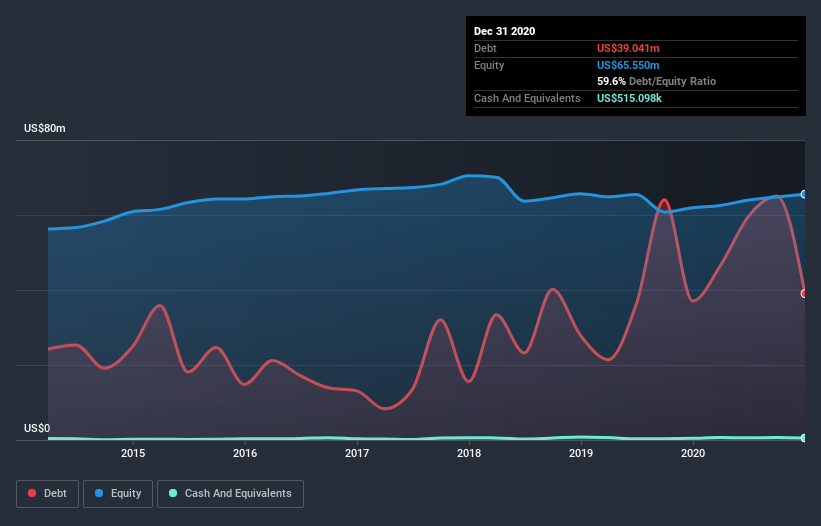Toggle the Equity legend button
The image size is (821, 526).
(118, 494)
